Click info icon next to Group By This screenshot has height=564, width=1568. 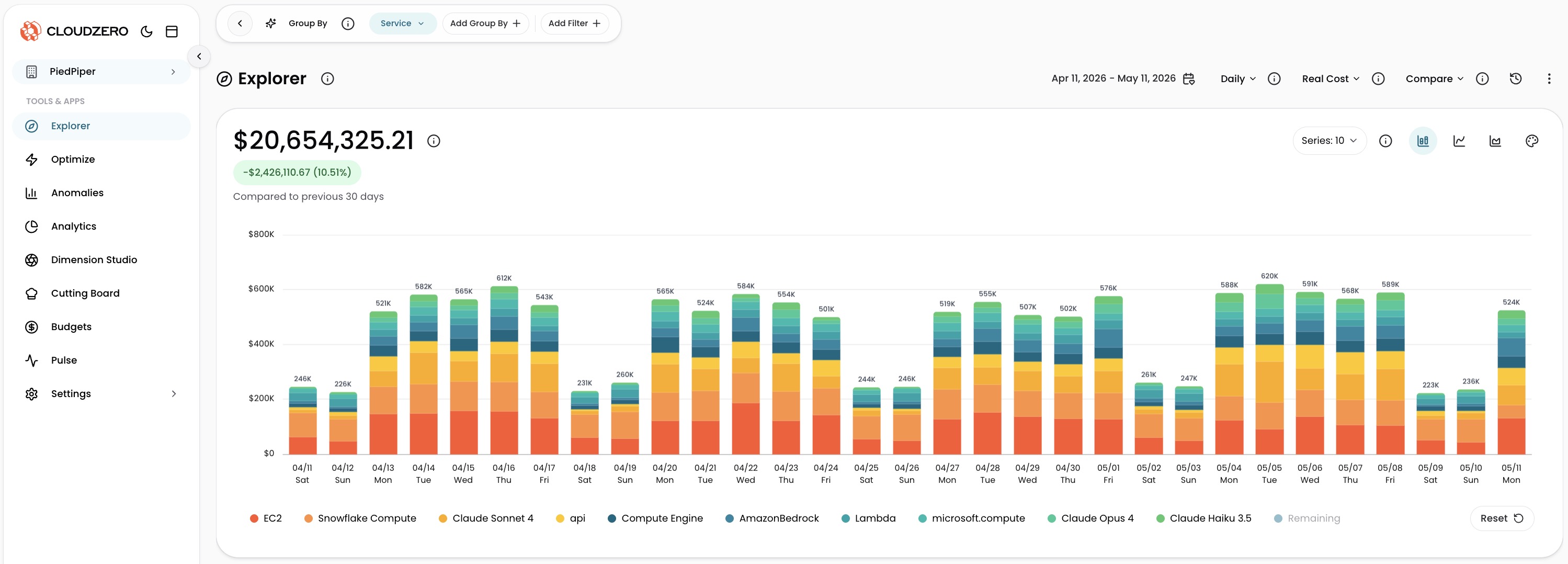[x=348, y=23]
